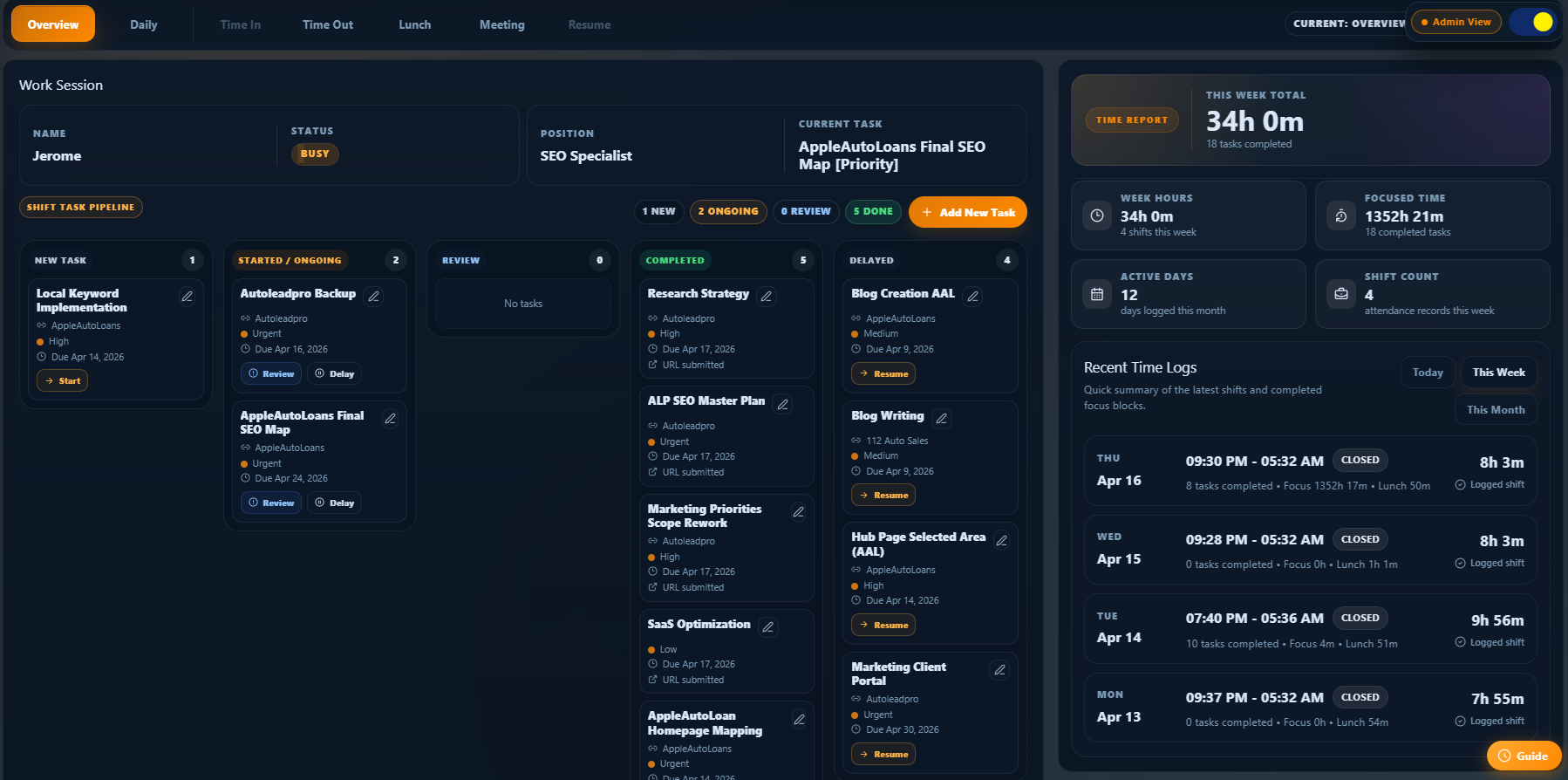1568x780 pixels.
Task: Edit the SaaS Optimization task
Action: 768,626
